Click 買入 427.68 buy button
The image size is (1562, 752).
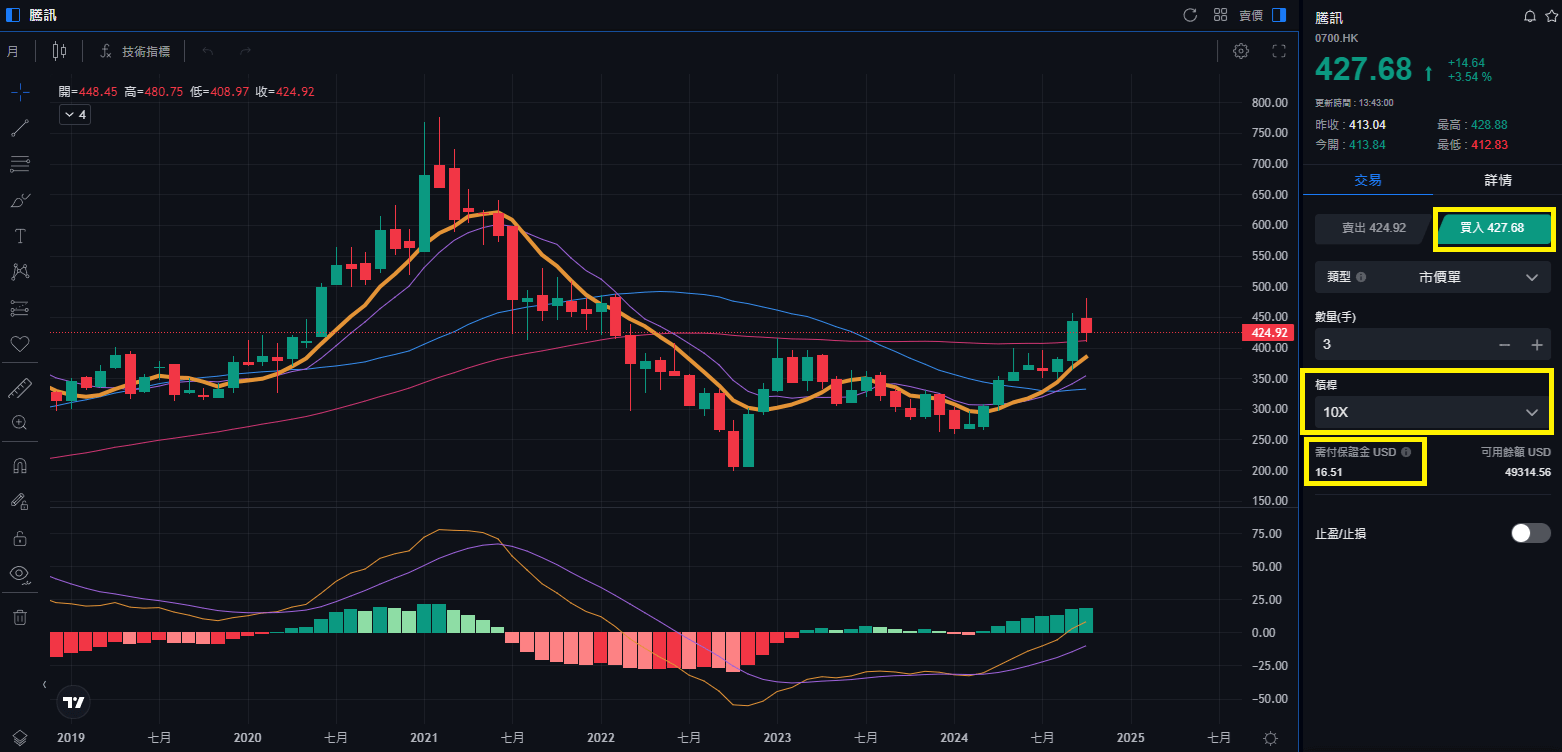pos(1493,228)
